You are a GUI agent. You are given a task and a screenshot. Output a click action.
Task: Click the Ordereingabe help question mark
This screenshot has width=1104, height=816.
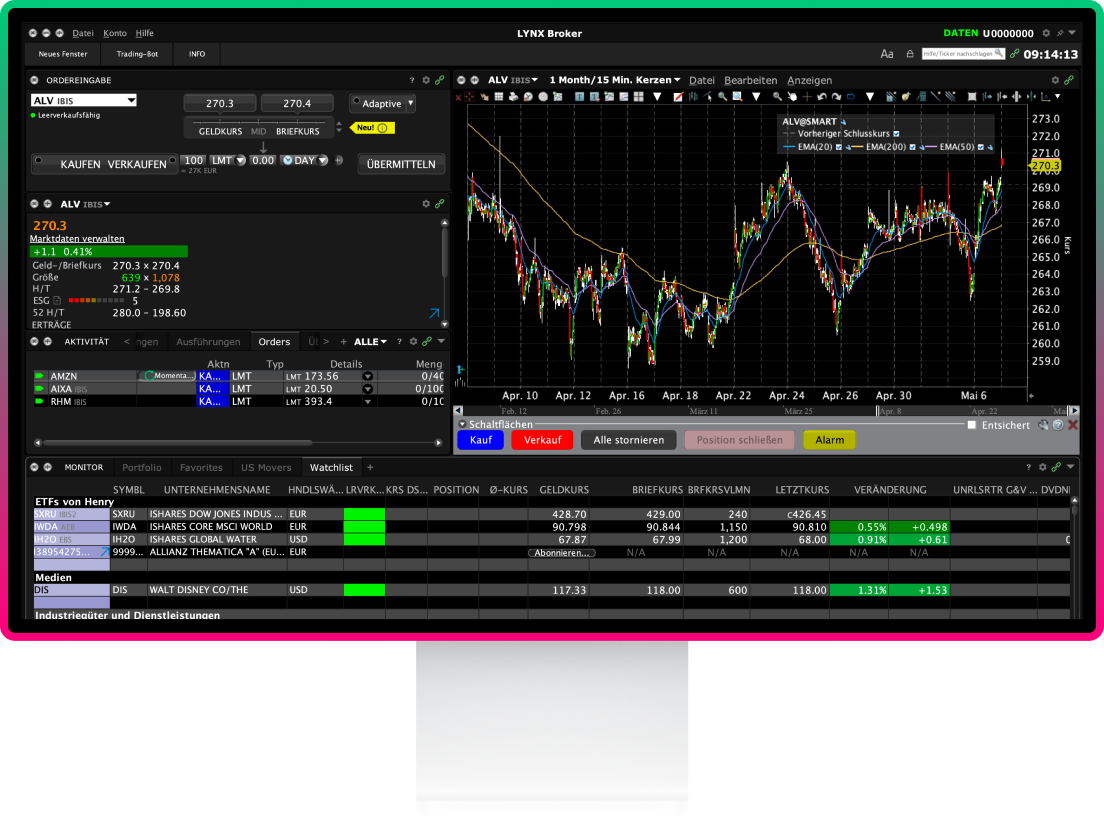[412, 80]
